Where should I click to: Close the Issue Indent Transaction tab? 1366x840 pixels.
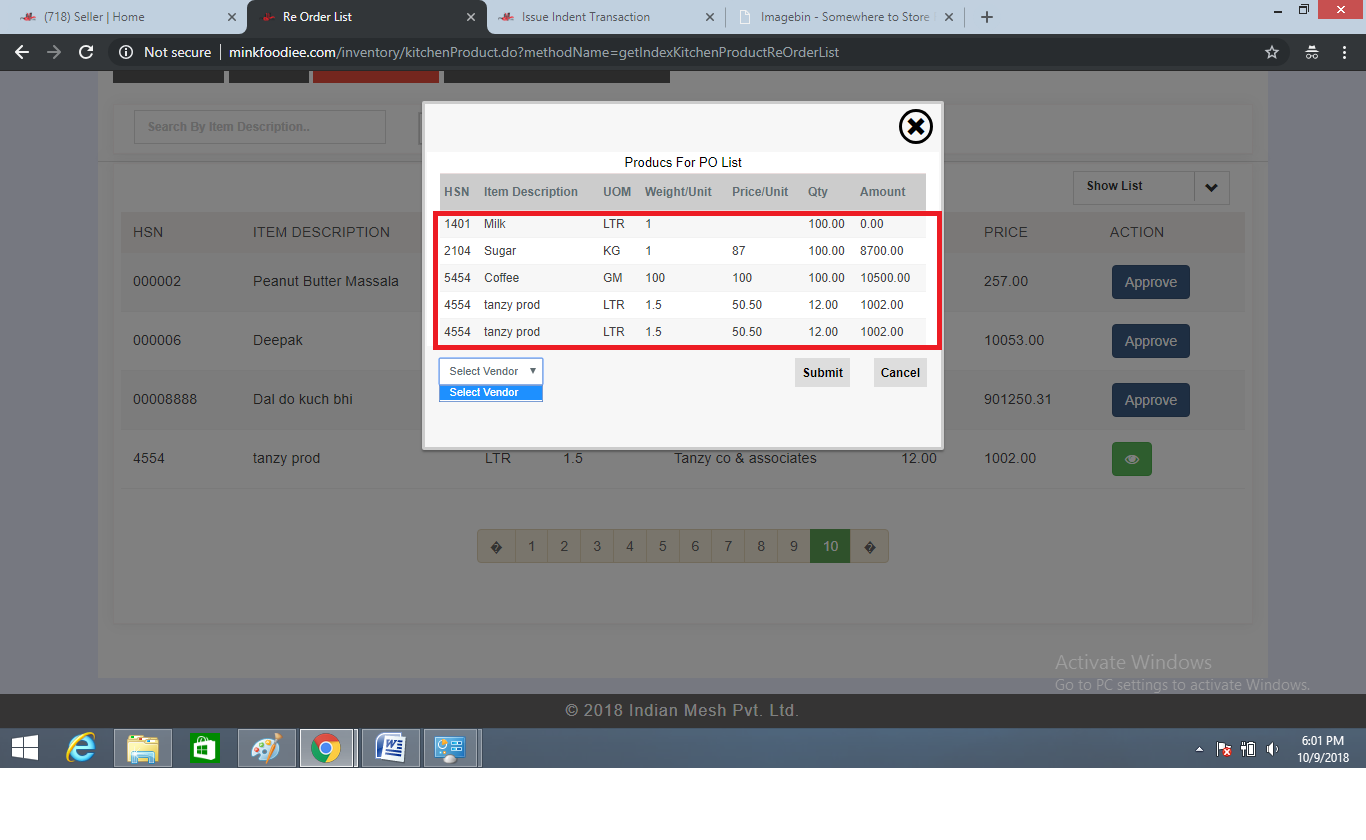click(710, 17)
